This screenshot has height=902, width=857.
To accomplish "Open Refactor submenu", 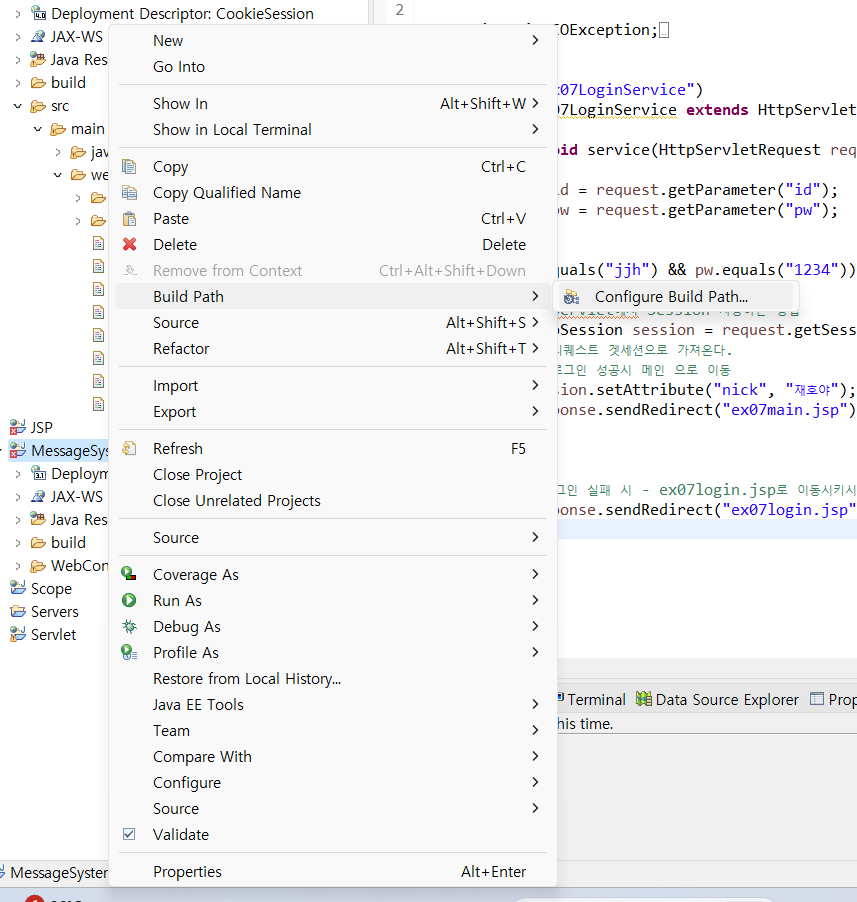I will [332, 349].
